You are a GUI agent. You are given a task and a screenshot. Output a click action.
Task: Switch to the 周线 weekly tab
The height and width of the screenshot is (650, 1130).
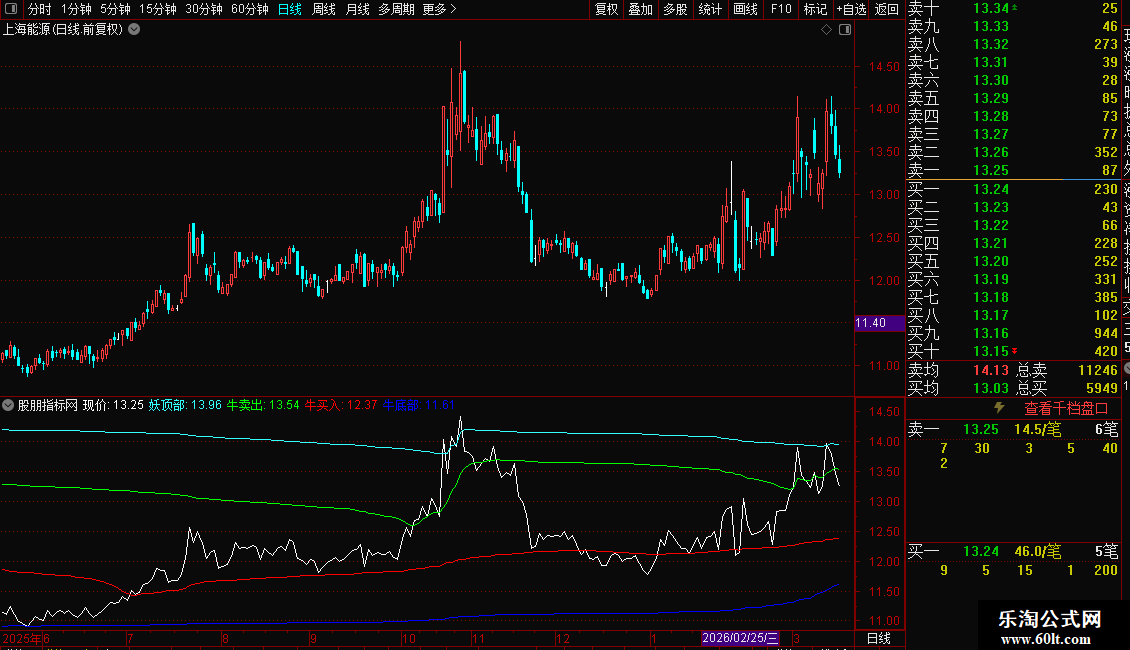pos(324,9)
